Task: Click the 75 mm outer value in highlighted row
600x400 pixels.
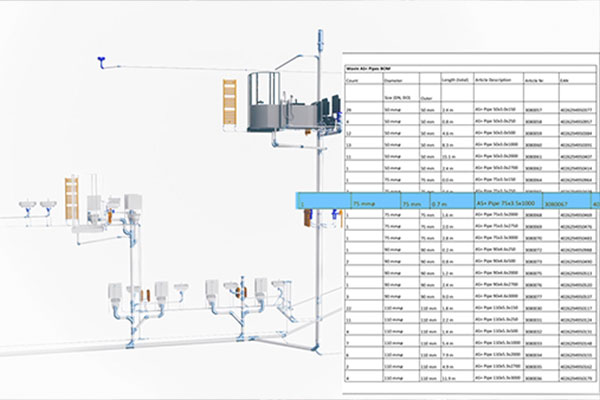Action: point(412,202)
